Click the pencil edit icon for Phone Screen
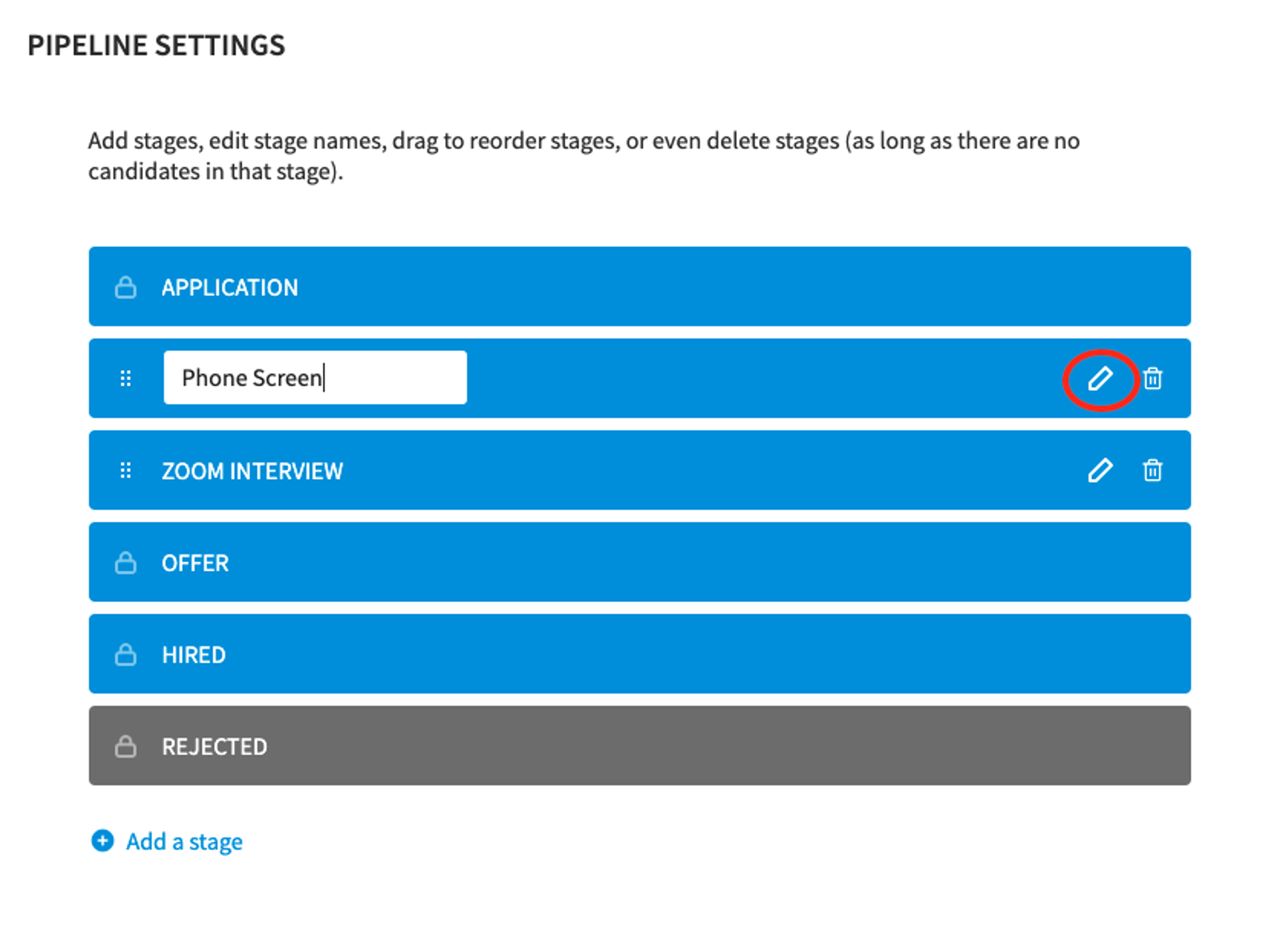Screen dimensions: 1269x952 1100,379
